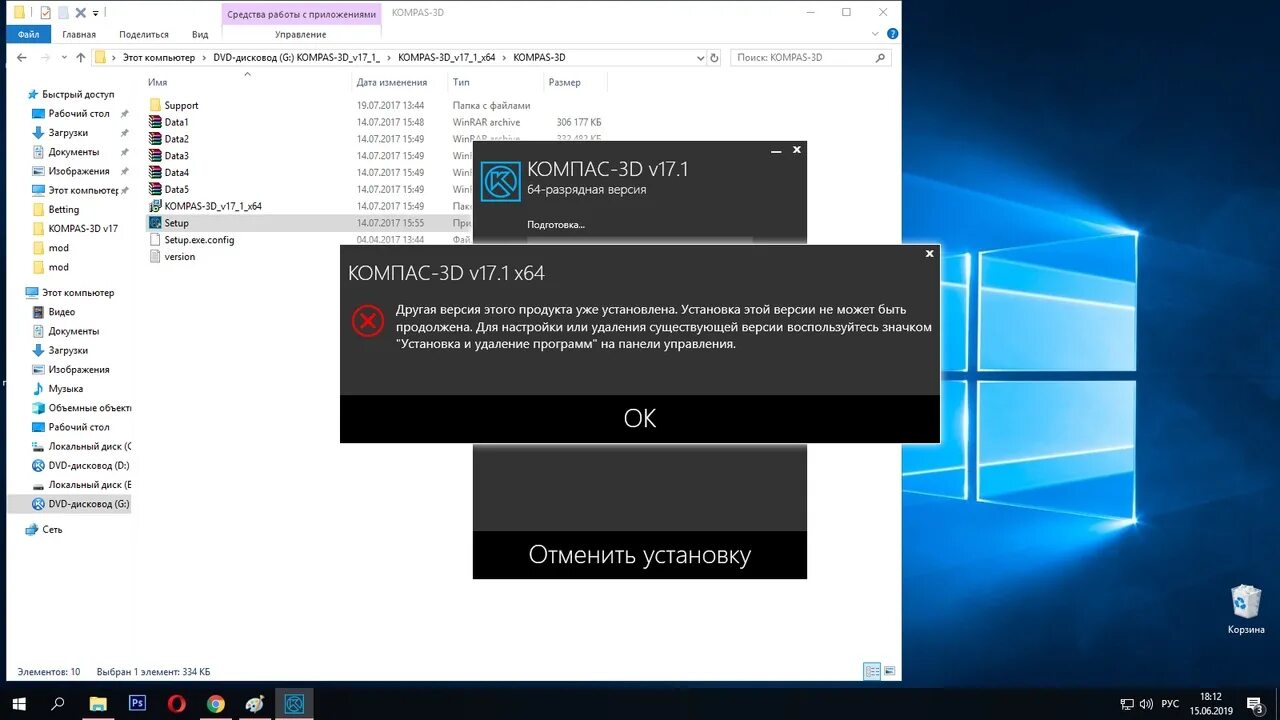Screen dimensions: 1280x720
Task: Open Загрузки under quick access
Action: pos(68,132)
